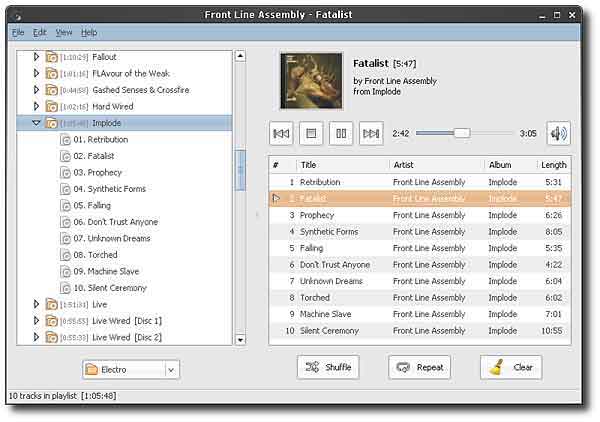Collapse the Implode album folder
The image size is (600, 422).
click(37, 123)
